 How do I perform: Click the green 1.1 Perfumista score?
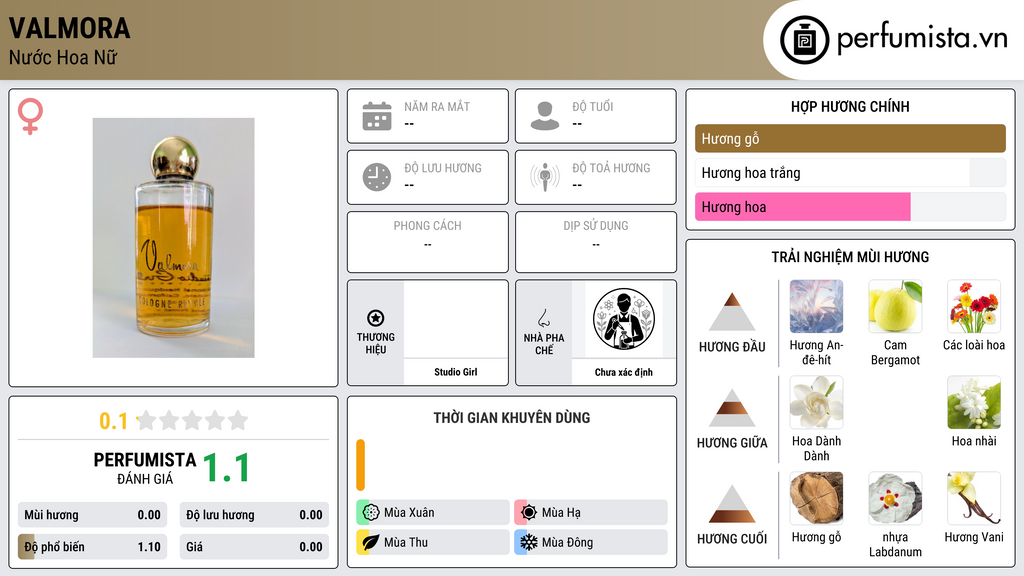[x=226, y=468]
